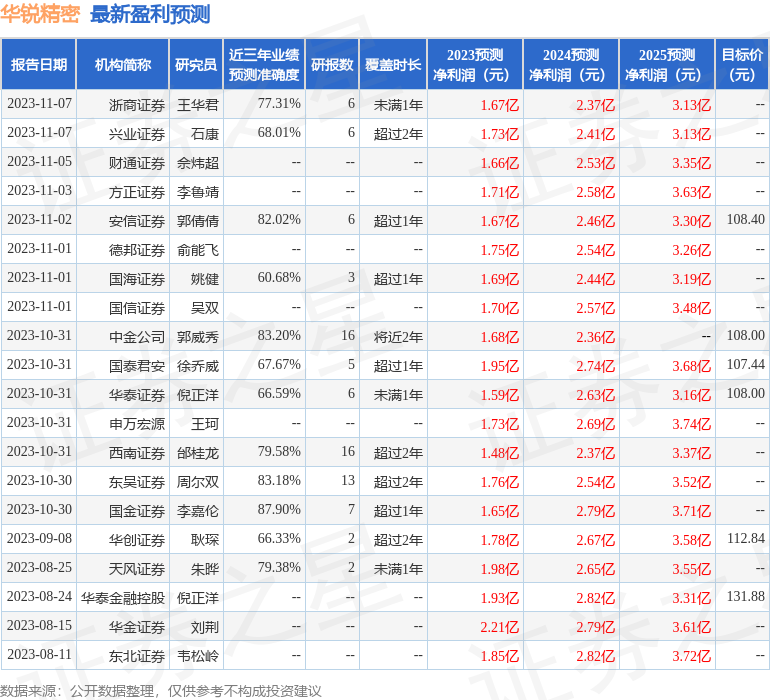Select the 2025预测净利润 column header

pos(667,64)
